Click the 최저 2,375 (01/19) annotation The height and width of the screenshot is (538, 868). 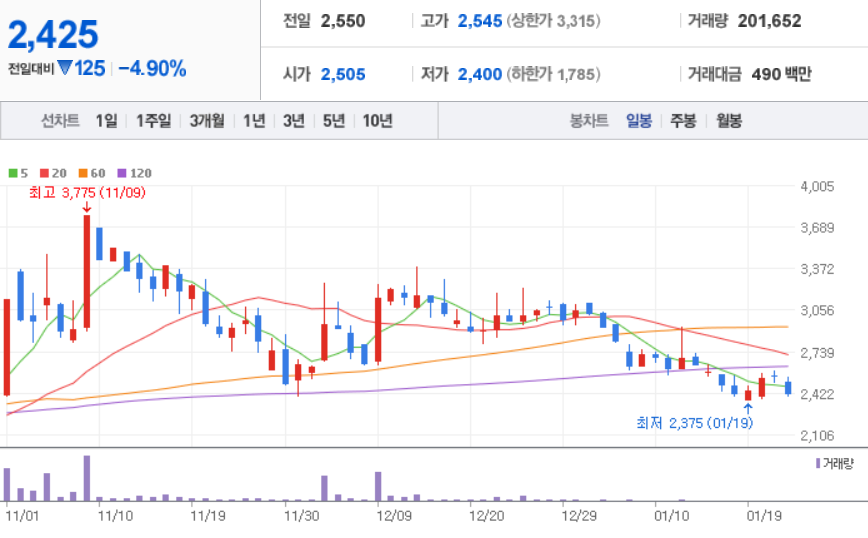(x=695, y=423)
